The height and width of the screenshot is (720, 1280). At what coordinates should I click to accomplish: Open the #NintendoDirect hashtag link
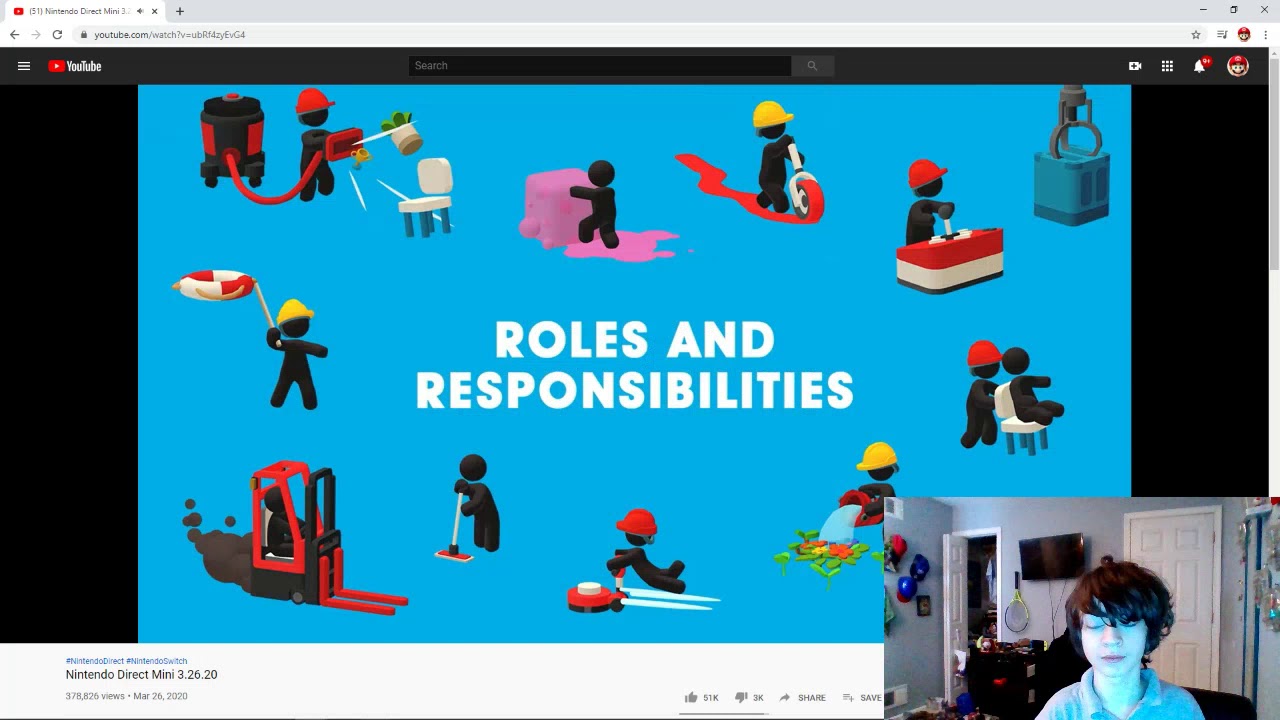[x=95, y=661]
